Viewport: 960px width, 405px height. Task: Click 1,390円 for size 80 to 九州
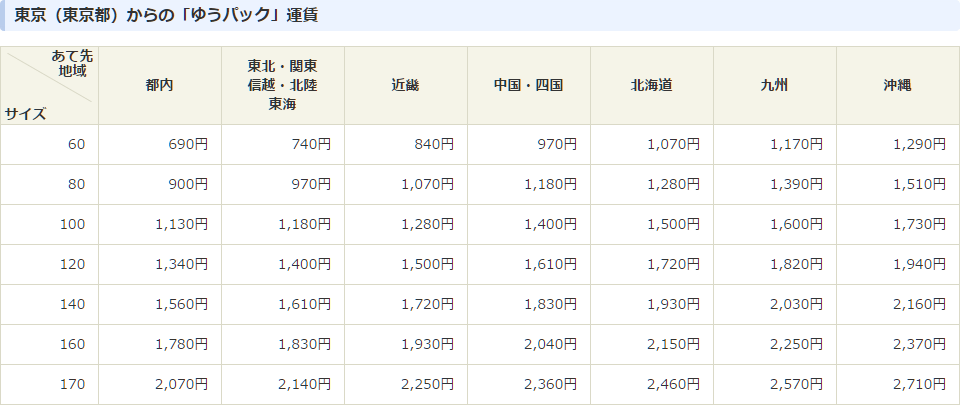point(797,184)
